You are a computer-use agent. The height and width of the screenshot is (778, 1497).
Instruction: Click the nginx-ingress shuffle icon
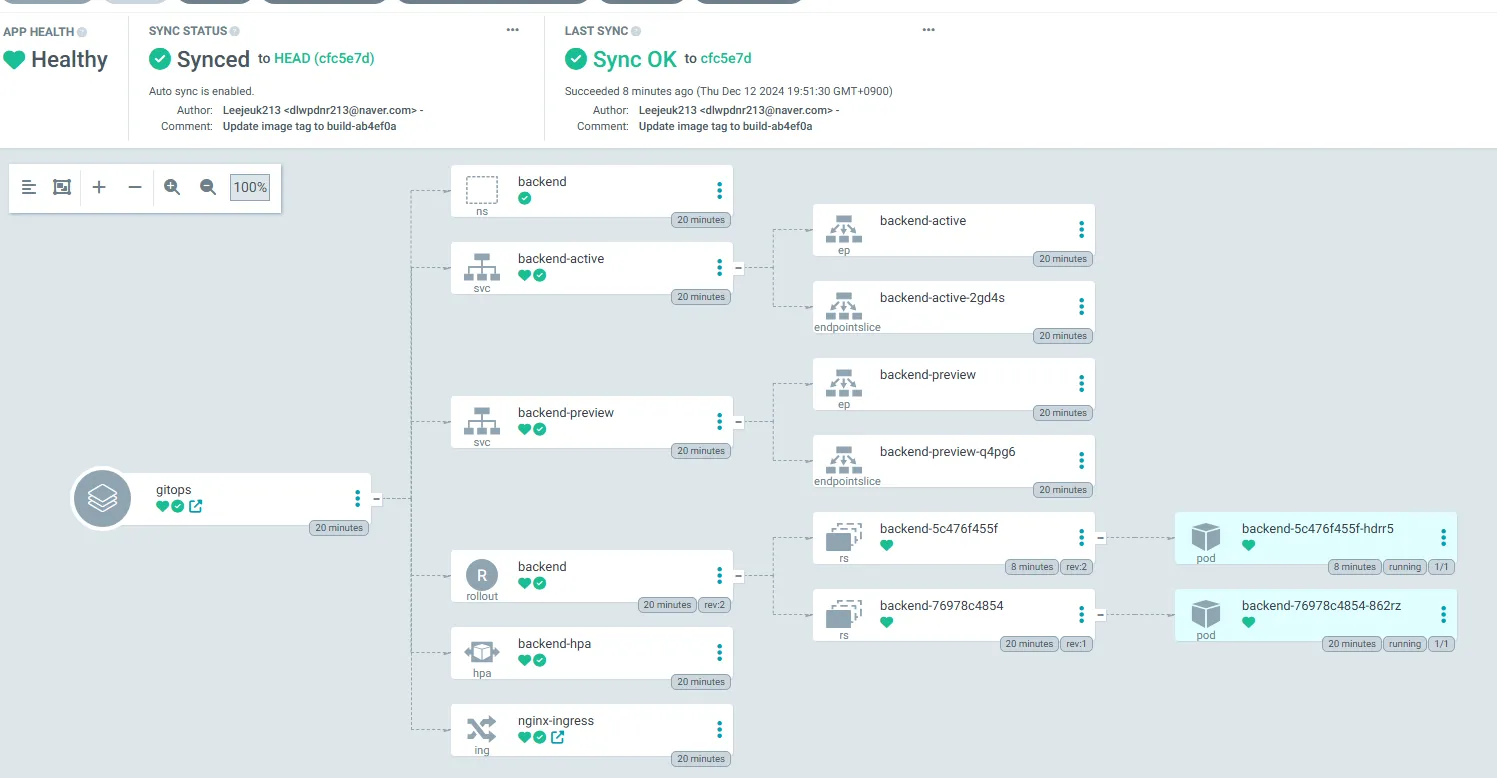pyautogui.click(x=482, y=729)
